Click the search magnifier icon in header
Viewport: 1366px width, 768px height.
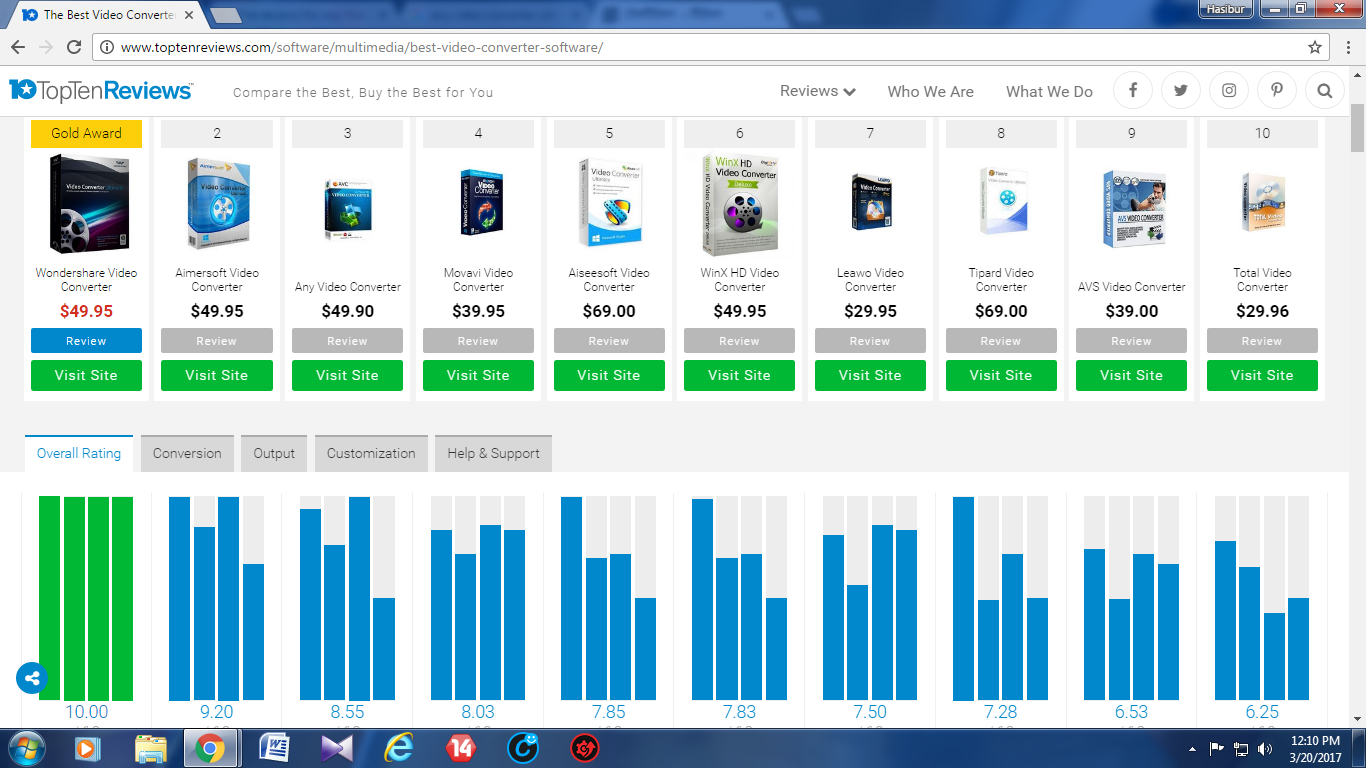(1325, 91)
